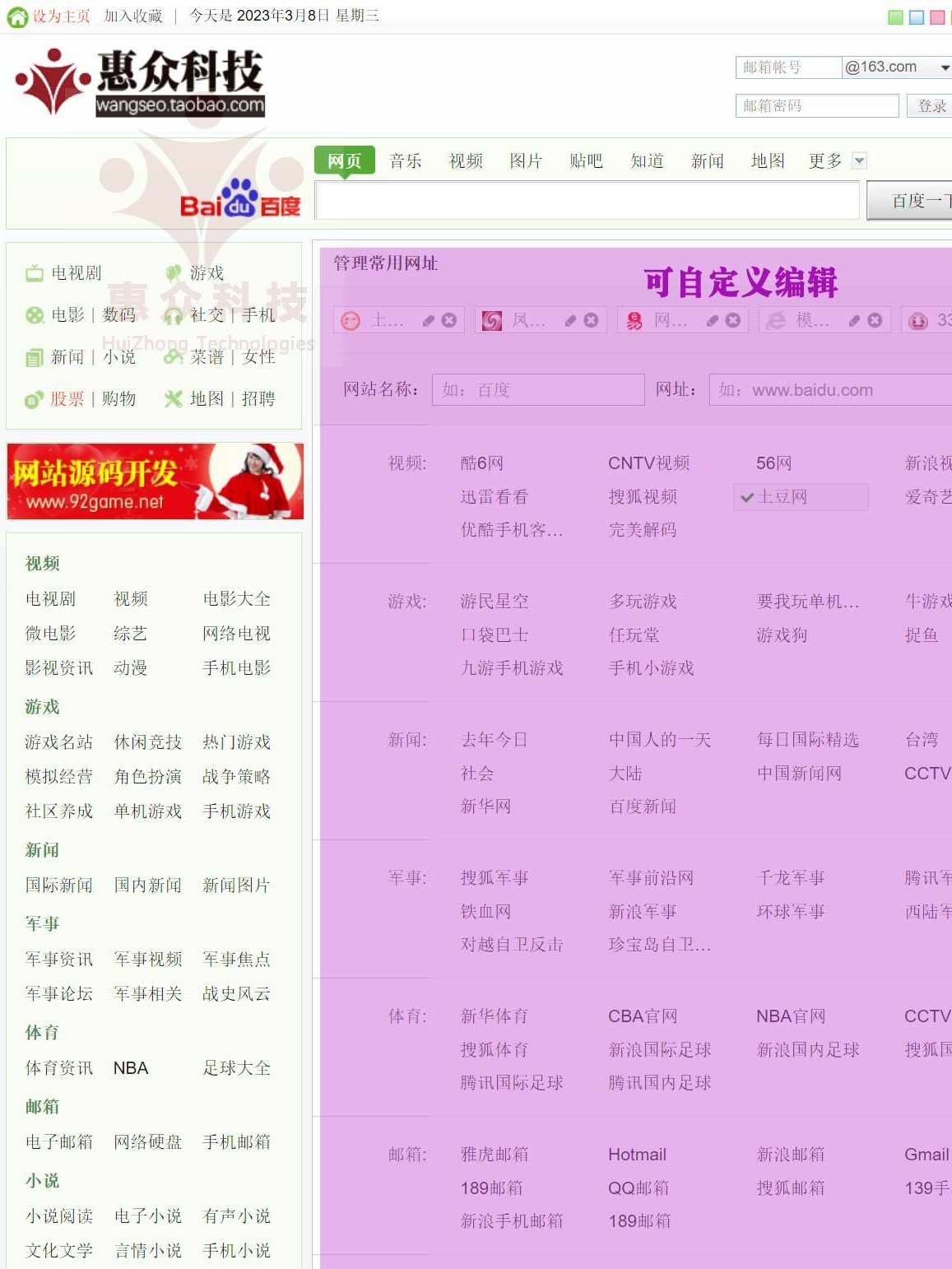Remove the 网... shortcut with X icon

[x=733, y=320]
